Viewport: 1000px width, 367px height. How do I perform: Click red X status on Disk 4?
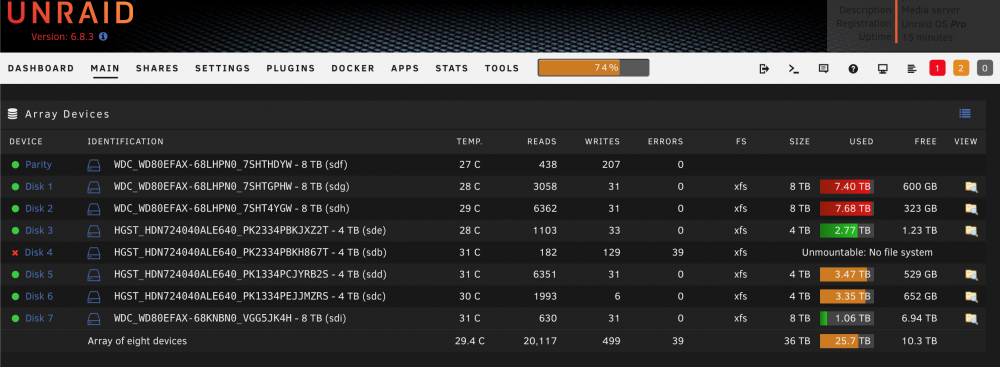pyautogui.click(x=15, y=253)
